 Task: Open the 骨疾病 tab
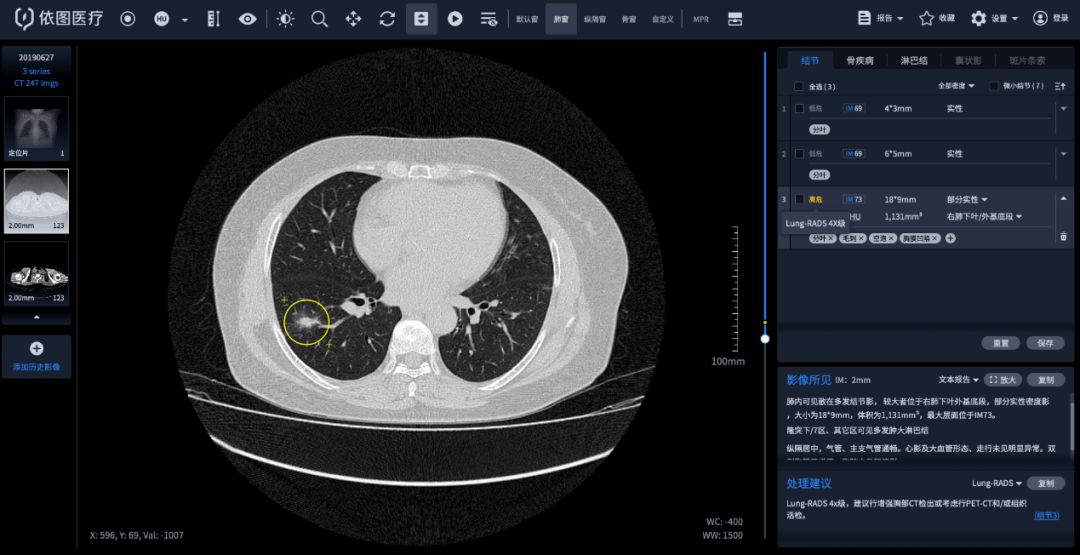pyautogui.click(x=859, y=61)
